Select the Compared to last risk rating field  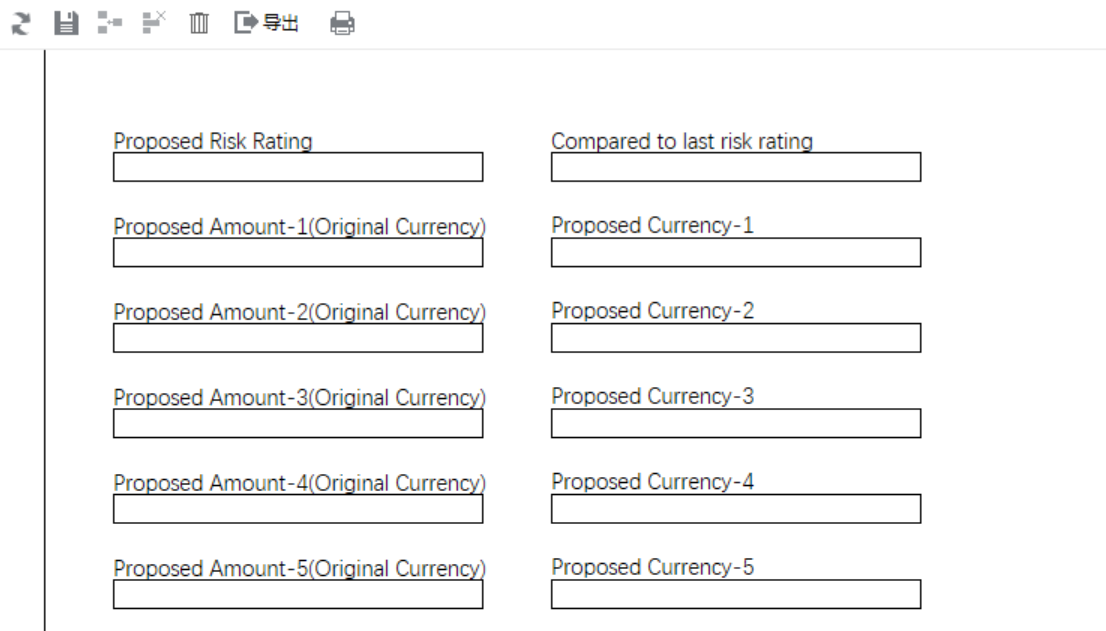(736, 167)
